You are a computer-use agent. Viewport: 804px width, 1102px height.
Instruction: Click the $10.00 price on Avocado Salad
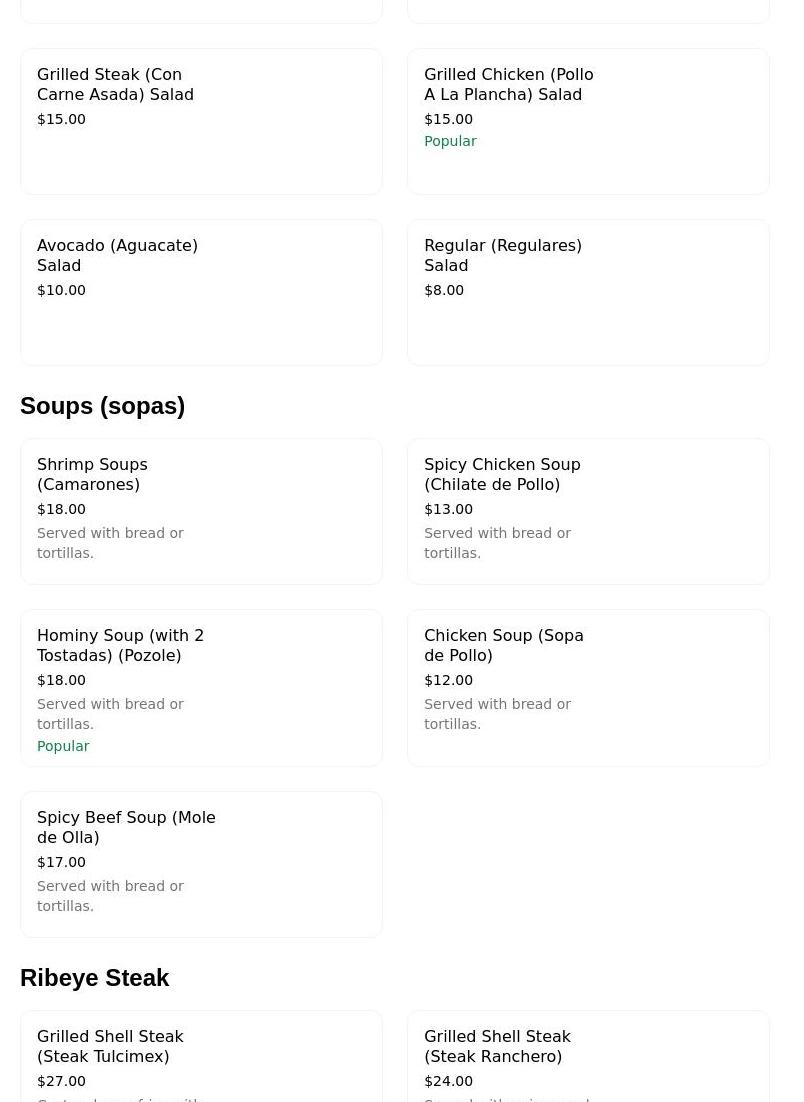click(x=61, y=290)
